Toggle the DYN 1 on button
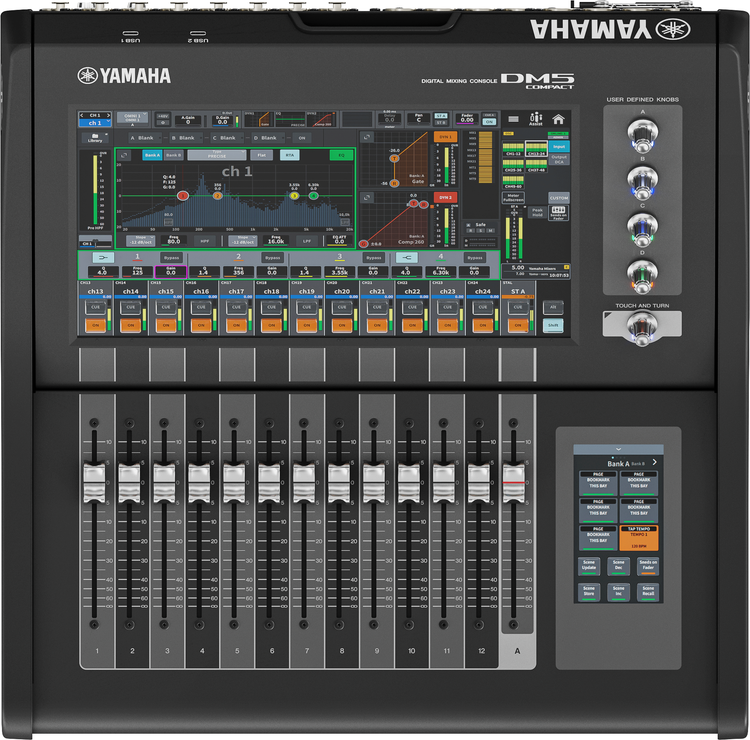Screen dimensions: 750x740 pyautogui.click(x=445, y=137)
